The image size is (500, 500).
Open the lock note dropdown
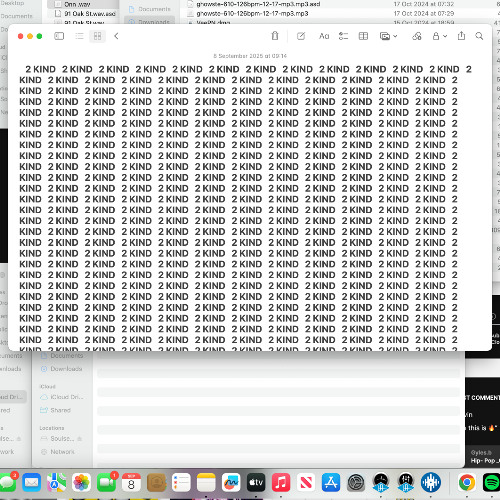[x=439, y=36]
